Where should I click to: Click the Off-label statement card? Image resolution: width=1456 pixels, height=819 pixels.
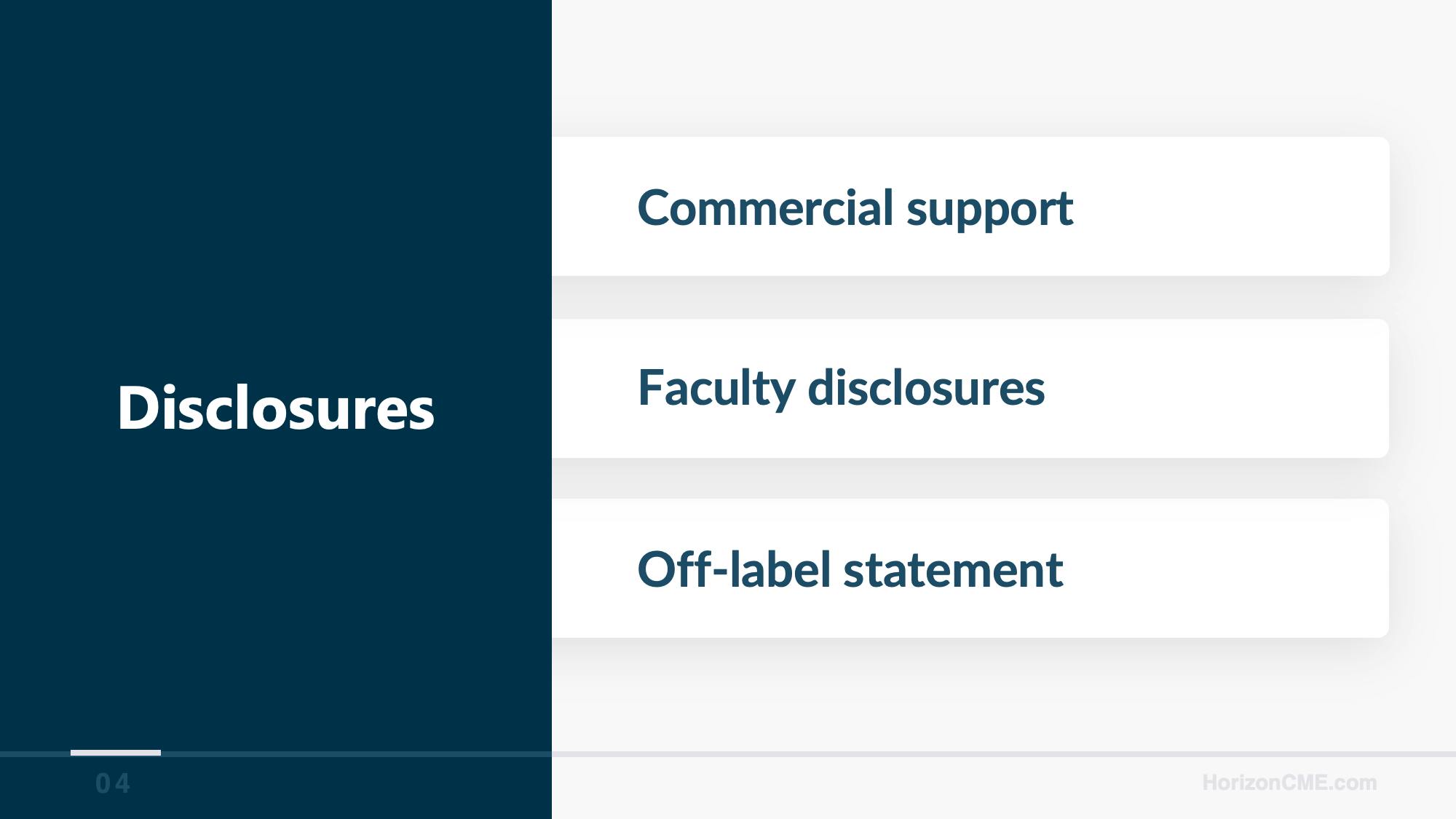pos(970,568)
